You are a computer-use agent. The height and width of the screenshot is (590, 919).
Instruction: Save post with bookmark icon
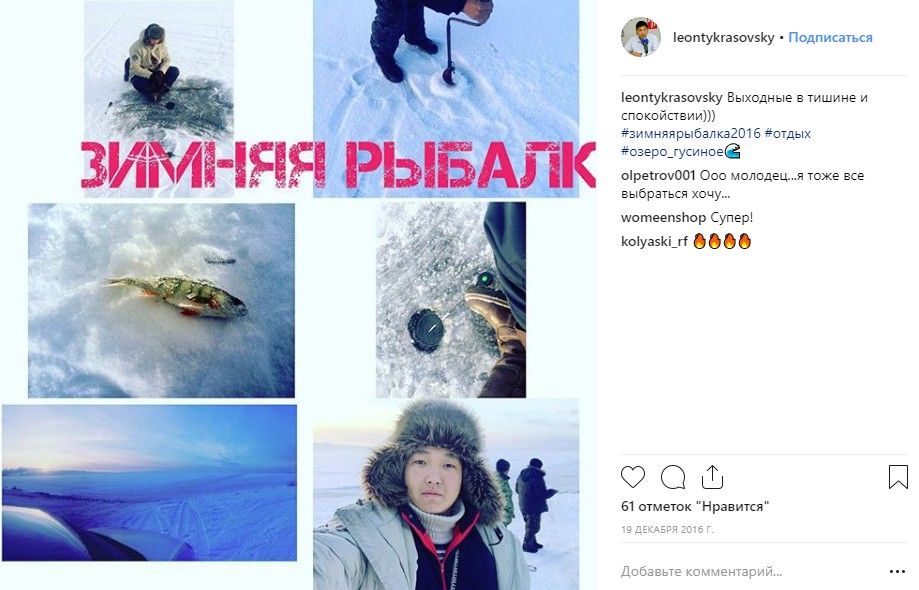898,477
